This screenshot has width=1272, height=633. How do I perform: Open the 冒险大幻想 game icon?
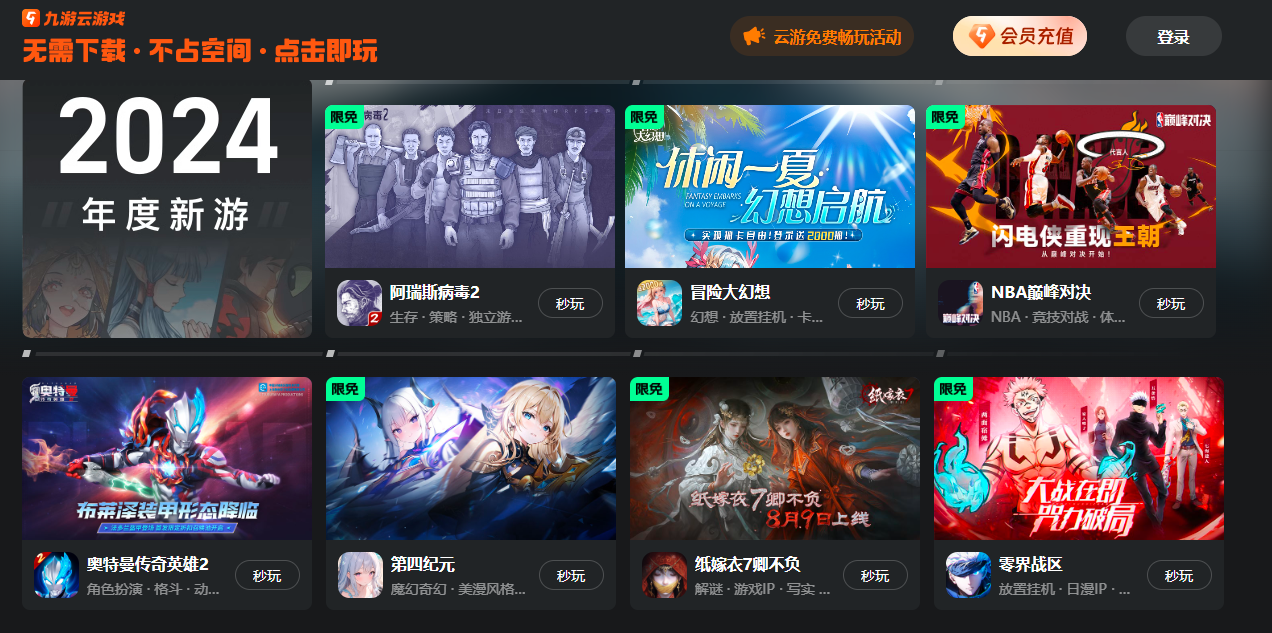659,303
